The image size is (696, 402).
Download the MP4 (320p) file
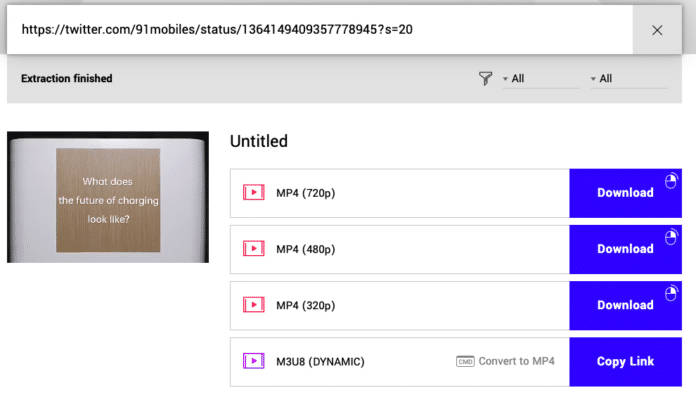point(625,305)
